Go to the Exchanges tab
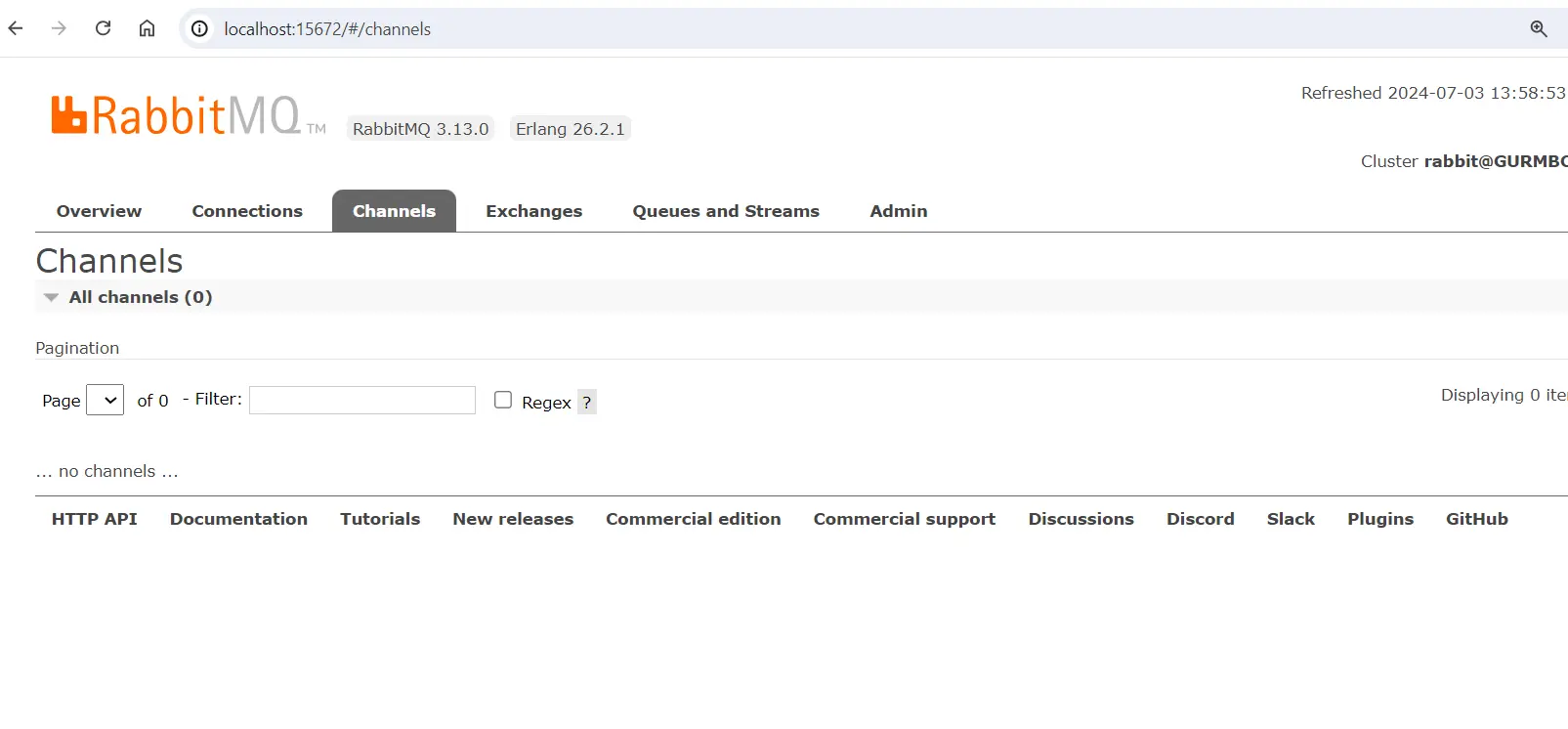Viewport: 1568px width, 729px height. pos(533,211)
